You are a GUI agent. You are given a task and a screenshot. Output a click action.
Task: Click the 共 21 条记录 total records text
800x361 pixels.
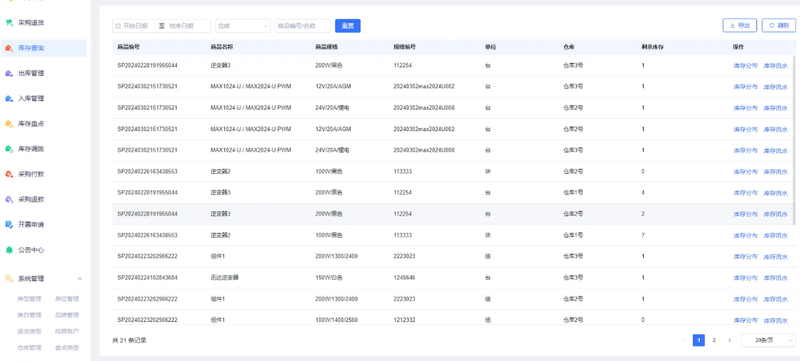pos(129,340)
